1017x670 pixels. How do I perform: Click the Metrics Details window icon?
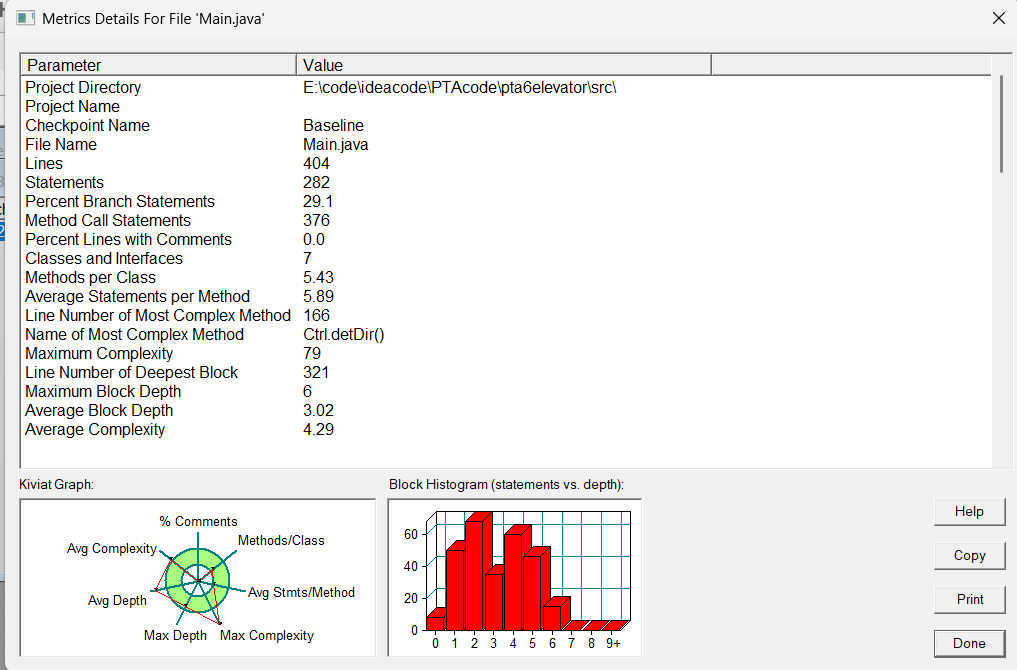click(x=25, y=18)
